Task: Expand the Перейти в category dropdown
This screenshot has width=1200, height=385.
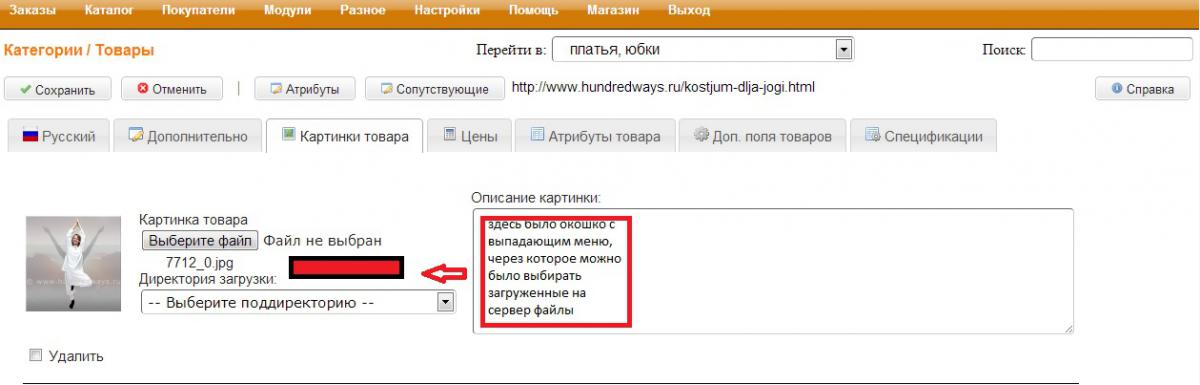Action: point(702,49)
